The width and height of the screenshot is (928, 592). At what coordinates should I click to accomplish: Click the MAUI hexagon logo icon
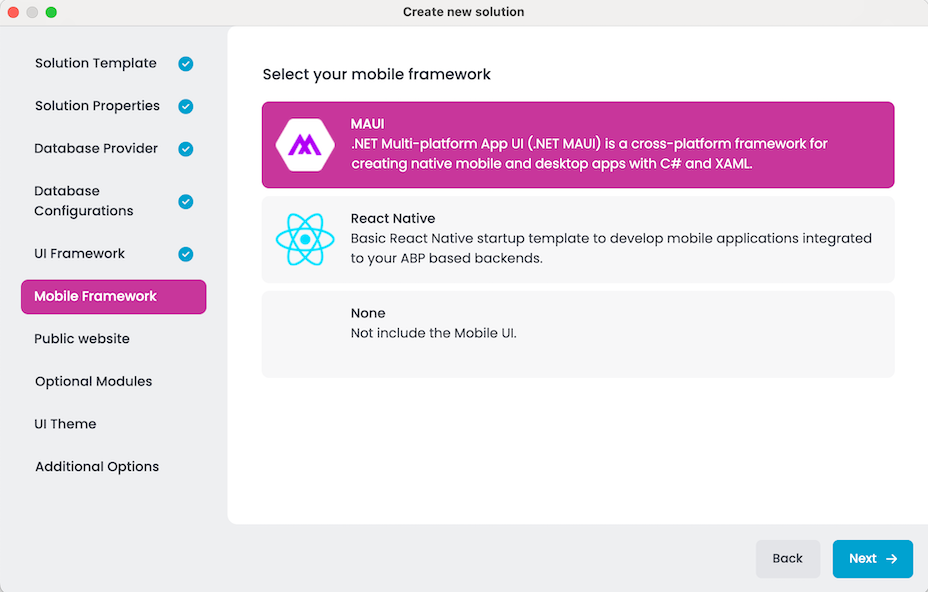[305, 145]
